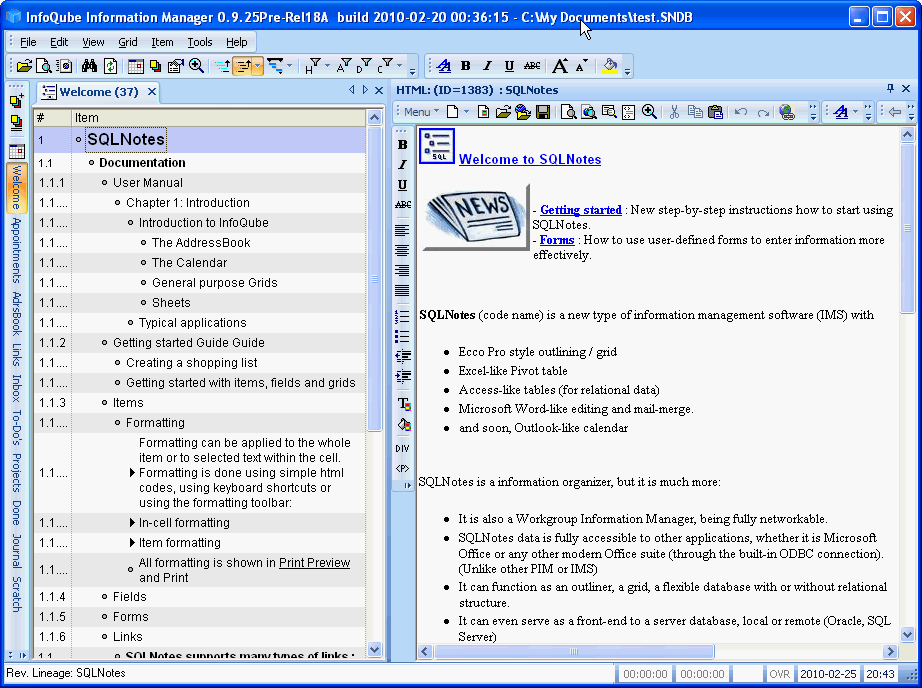This screenshot has width=922, height=688.
Task: Open the dropdown arrow beside the hoist button
Action: tap(258, 66)
